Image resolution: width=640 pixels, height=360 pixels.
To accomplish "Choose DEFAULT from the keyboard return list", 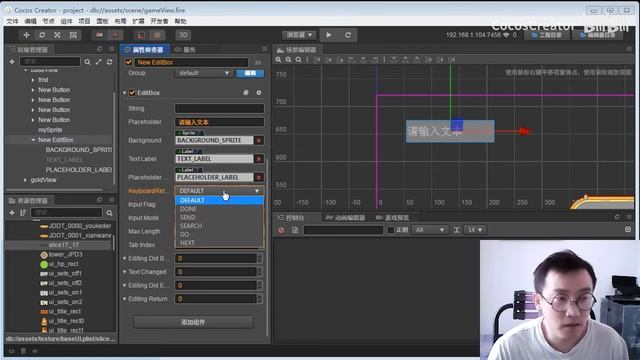I will point(220,200).
